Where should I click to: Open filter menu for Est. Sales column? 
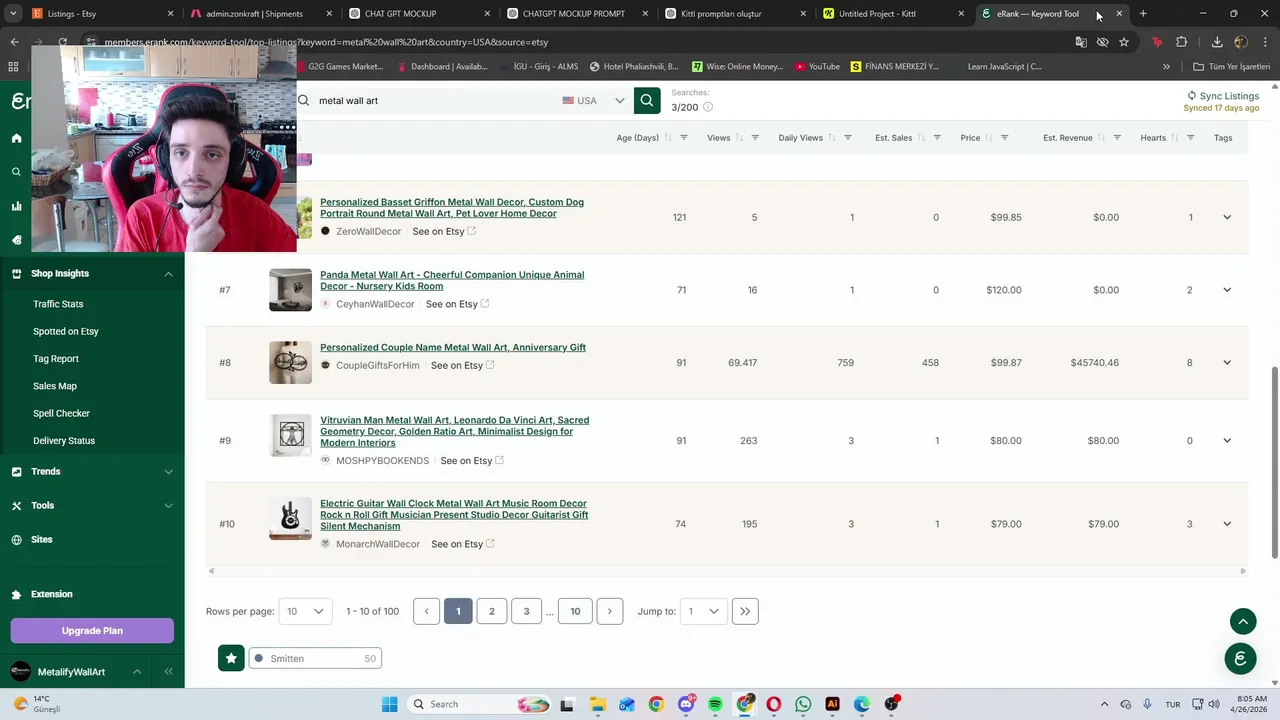click(x=937, y=138)
